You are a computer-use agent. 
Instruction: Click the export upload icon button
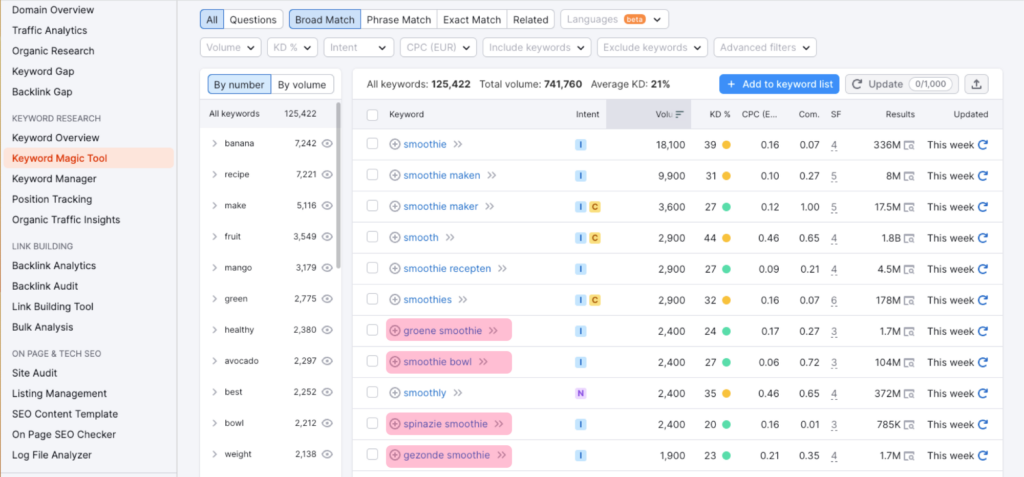(976, 84)
